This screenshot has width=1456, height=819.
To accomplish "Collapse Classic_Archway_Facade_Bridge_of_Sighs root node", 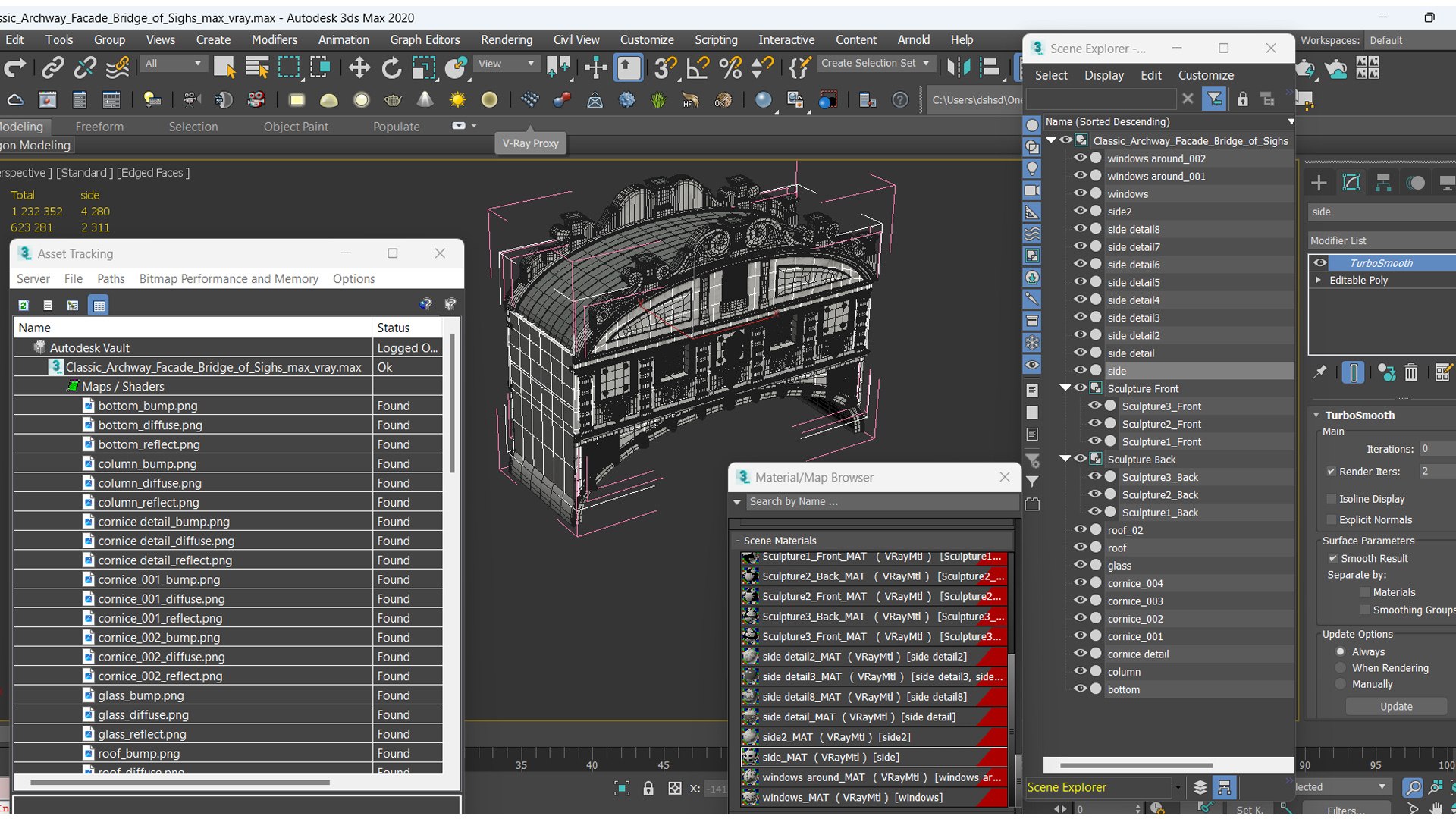I will coord(1051,140).
